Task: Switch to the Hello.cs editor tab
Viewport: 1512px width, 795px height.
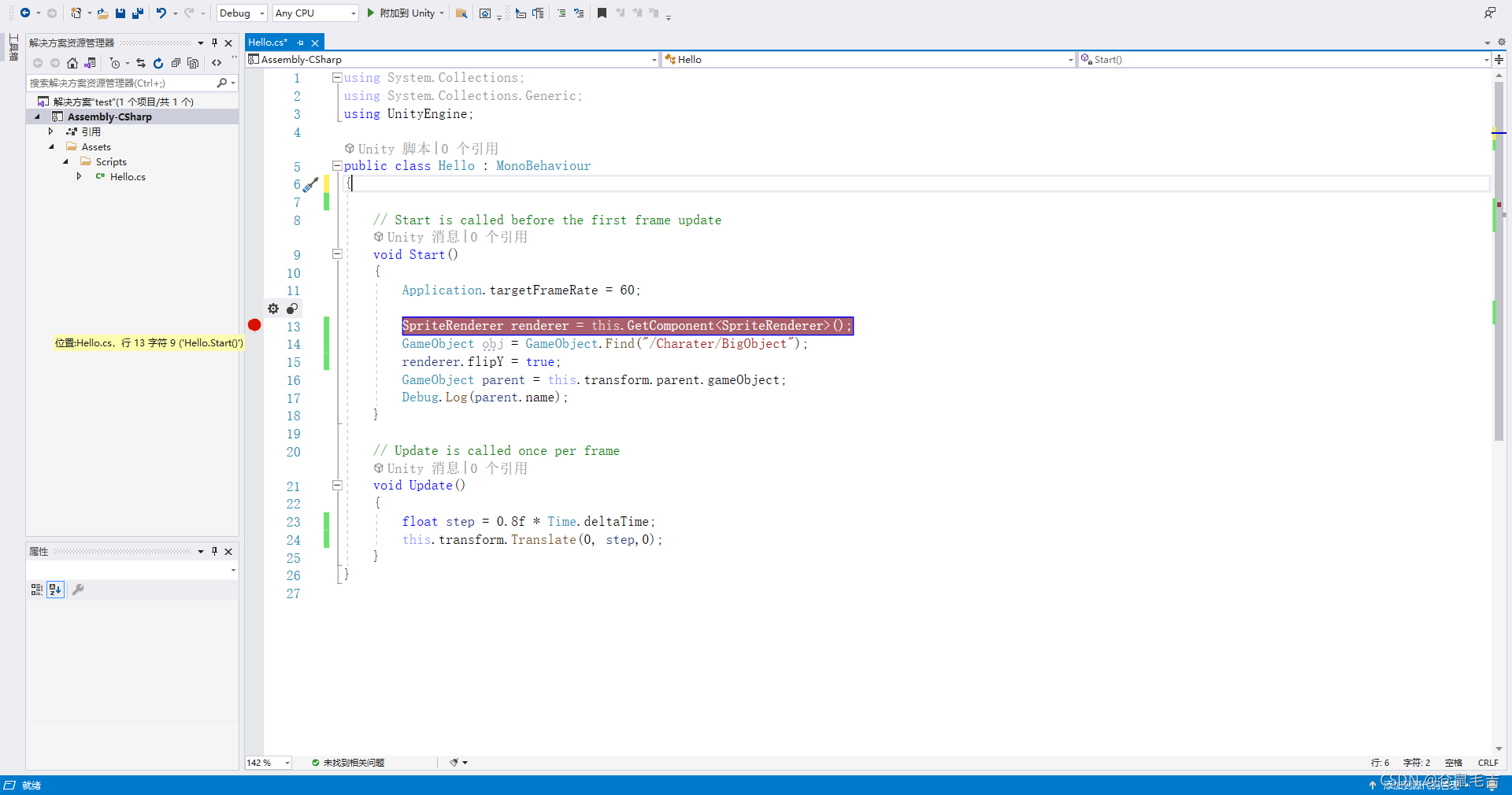Action: click(x=269, y=43)
